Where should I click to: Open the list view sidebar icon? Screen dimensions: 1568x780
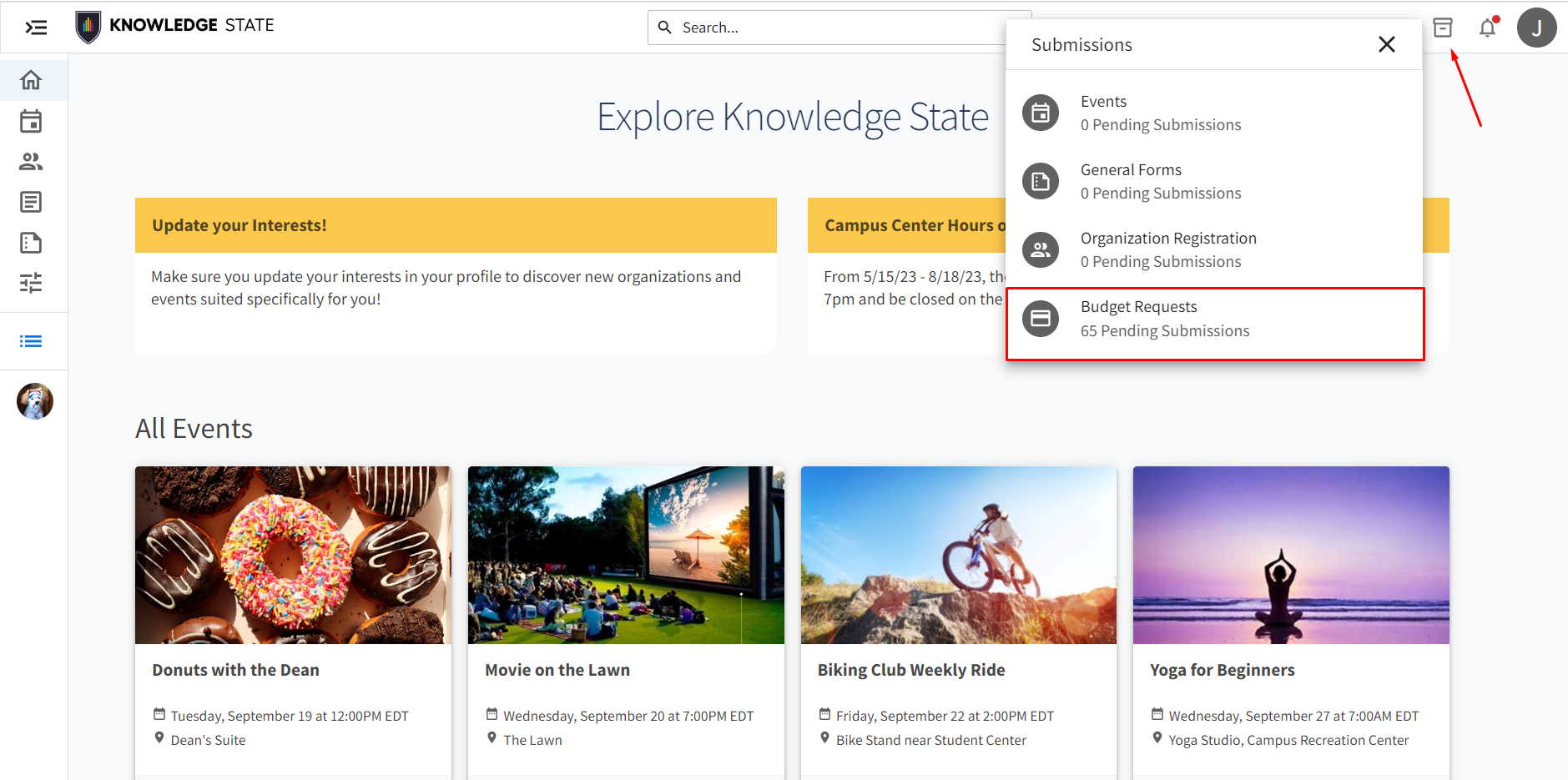click(31, 341)
